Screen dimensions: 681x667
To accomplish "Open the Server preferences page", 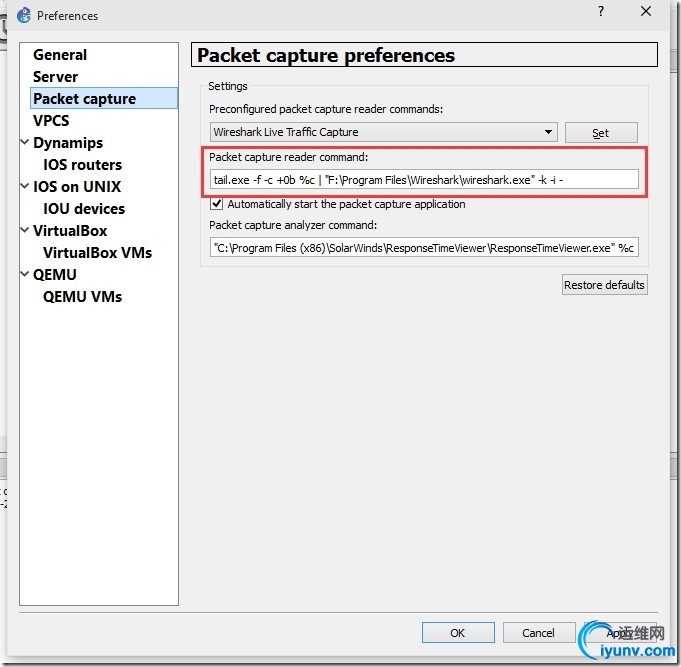I will [x=56, y=76].
